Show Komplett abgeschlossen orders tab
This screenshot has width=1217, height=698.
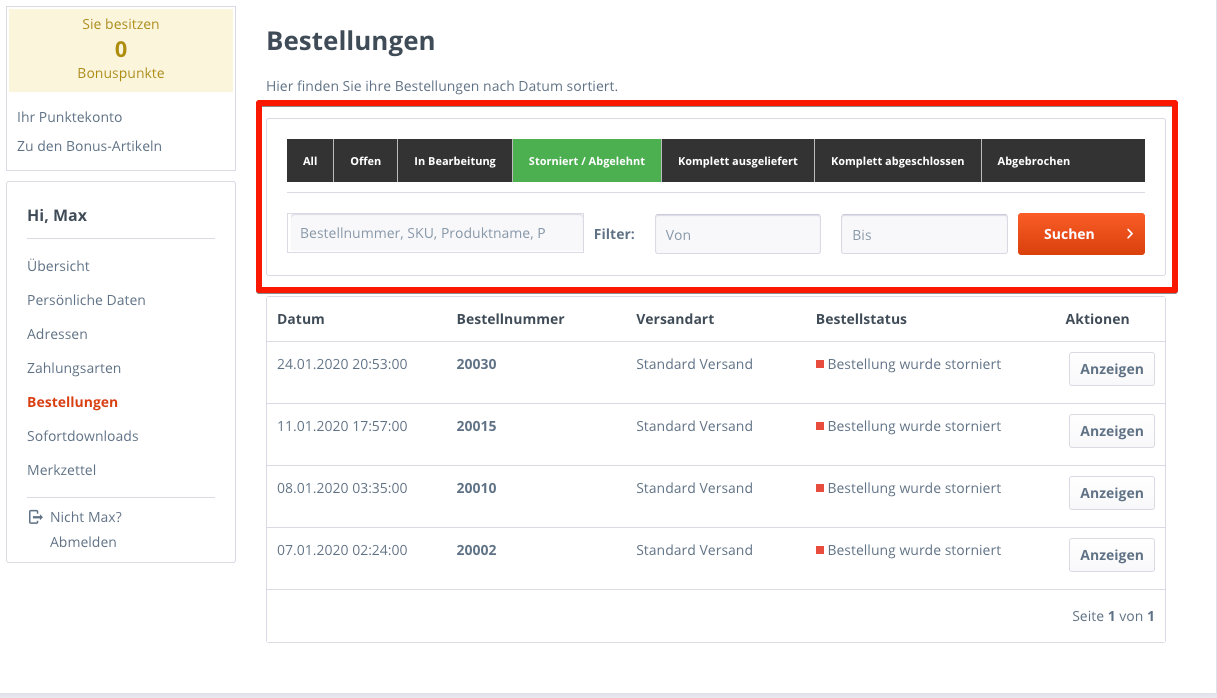(898, 160)
